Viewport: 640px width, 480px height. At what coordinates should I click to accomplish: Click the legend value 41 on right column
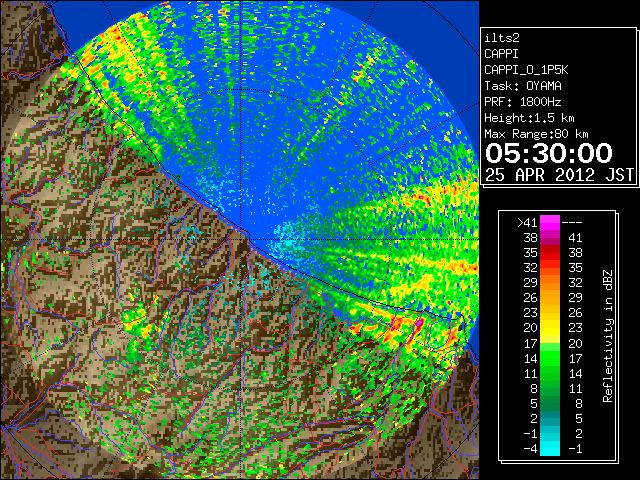[575, 238]
